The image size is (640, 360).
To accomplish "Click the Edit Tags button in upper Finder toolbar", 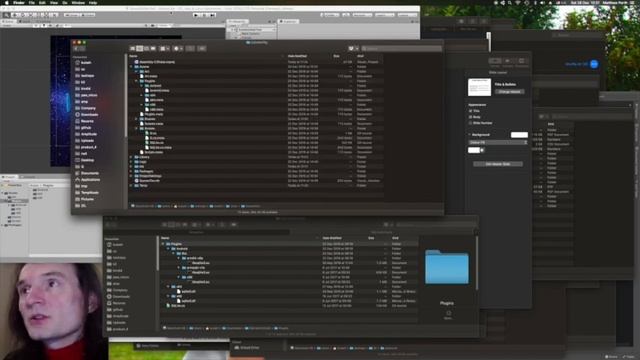I will click(x=202, y=49).
